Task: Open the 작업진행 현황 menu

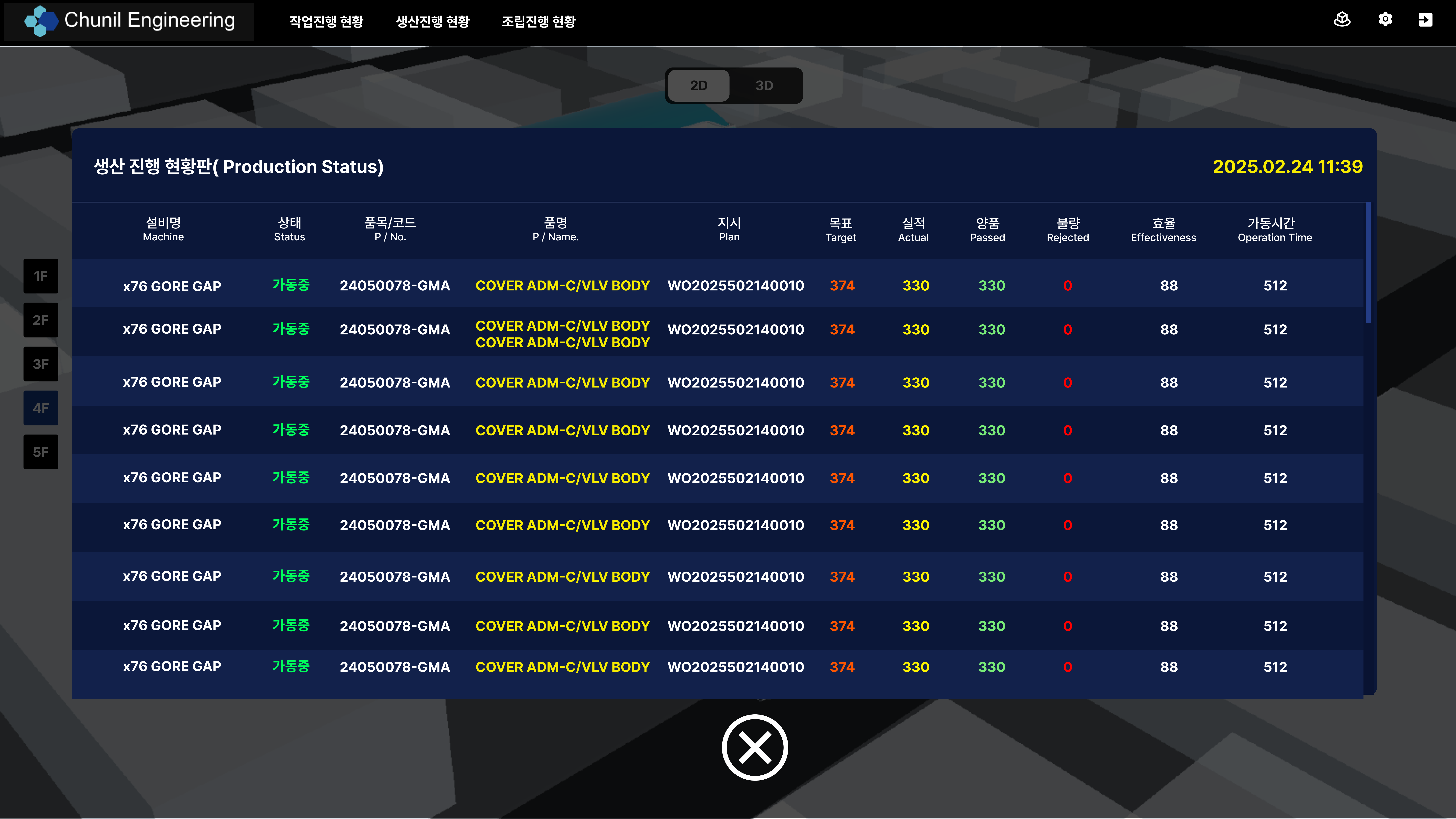Action: 326,21
